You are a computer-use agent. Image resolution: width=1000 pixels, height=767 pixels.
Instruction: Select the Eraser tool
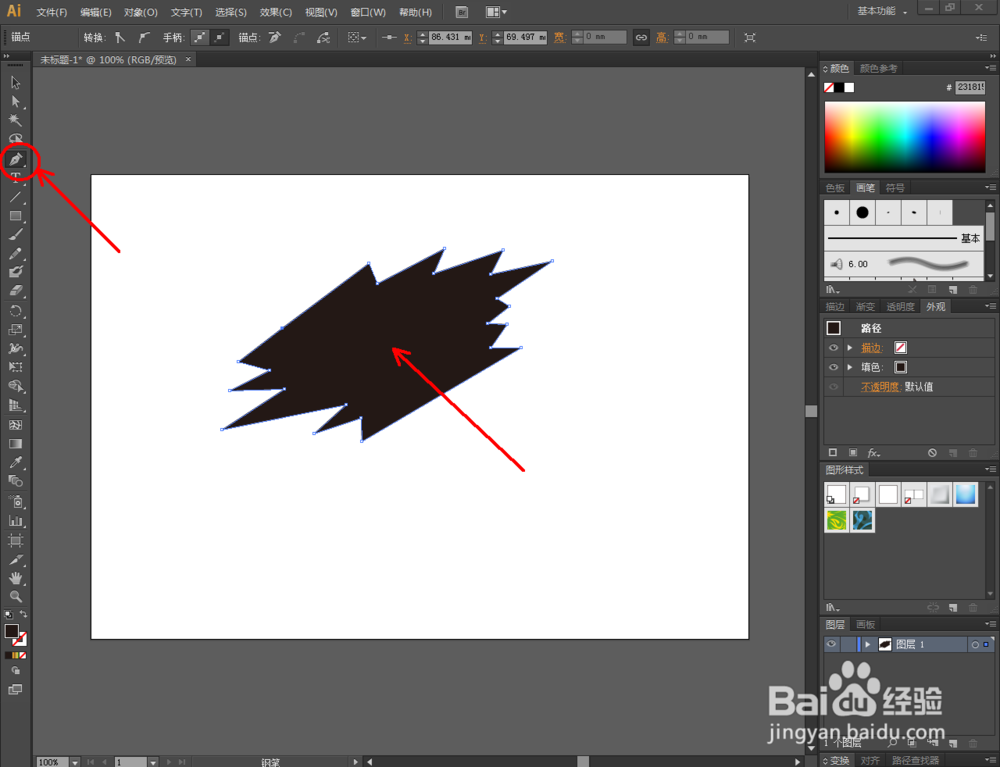[15, 291]
